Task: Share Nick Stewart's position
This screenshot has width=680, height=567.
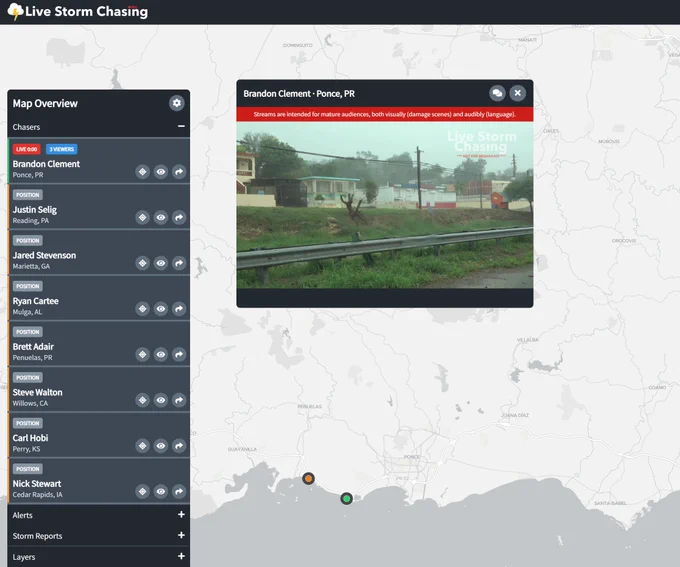Action: click(179, 492)
